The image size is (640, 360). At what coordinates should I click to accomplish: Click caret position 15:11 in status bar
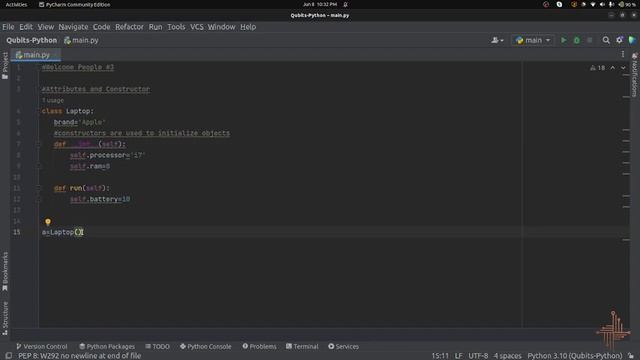coord(440,356)
